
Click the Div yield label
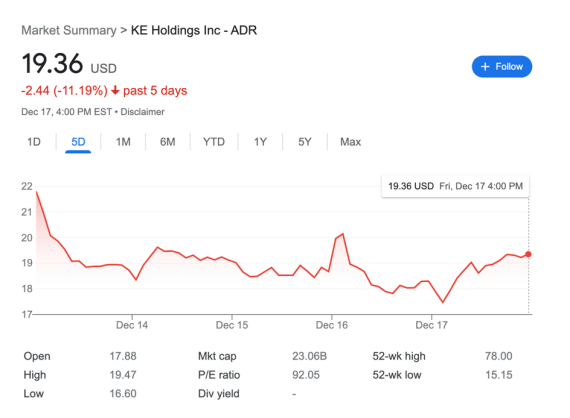(x=218, y=394)
